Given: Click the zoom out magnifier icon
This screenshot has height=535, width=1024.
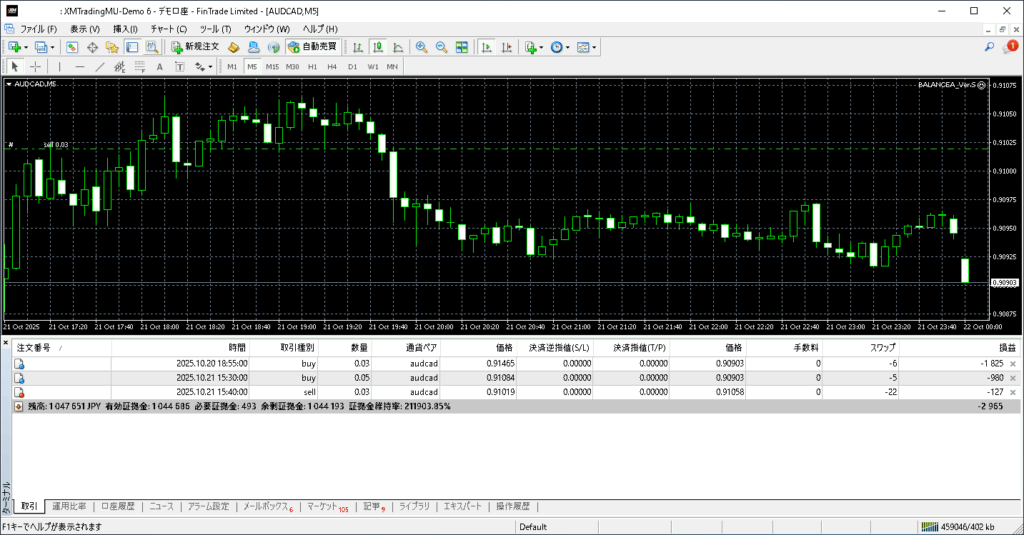Looking at the screenshot, I should pyautogui.click(x=441, y=47).
